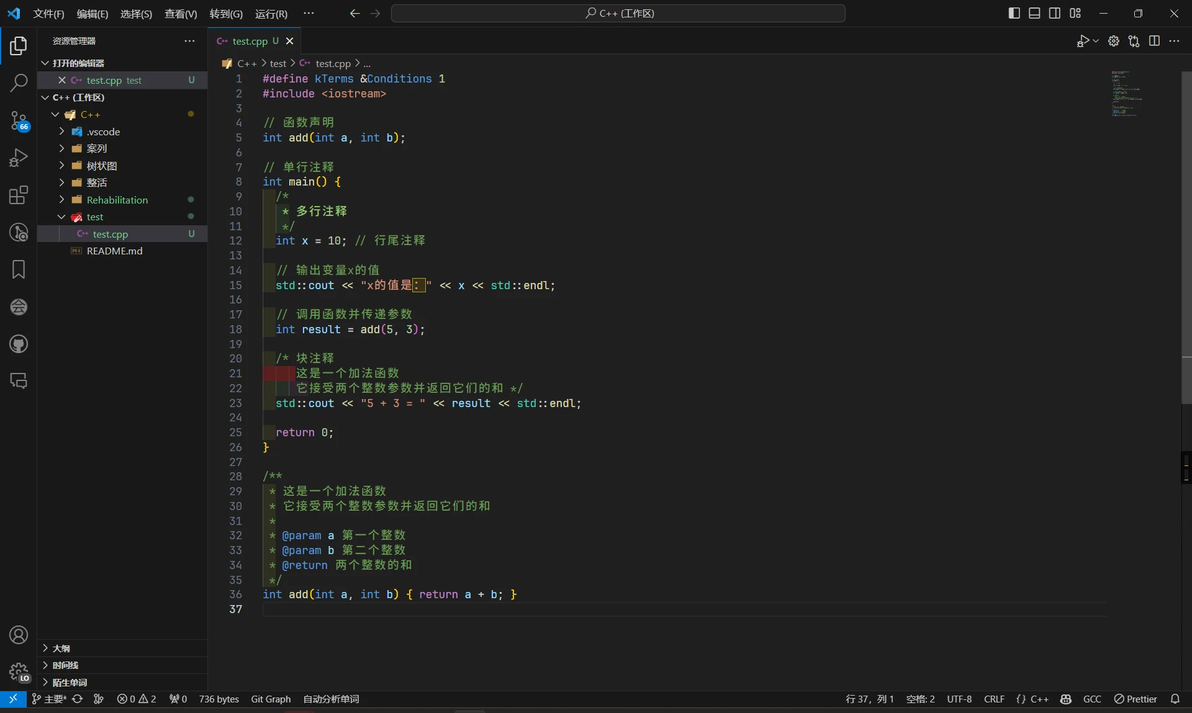Viewport: 1192px width, 713px height.
Task: Go back in navigation history
Action: (x=354, y=13)
